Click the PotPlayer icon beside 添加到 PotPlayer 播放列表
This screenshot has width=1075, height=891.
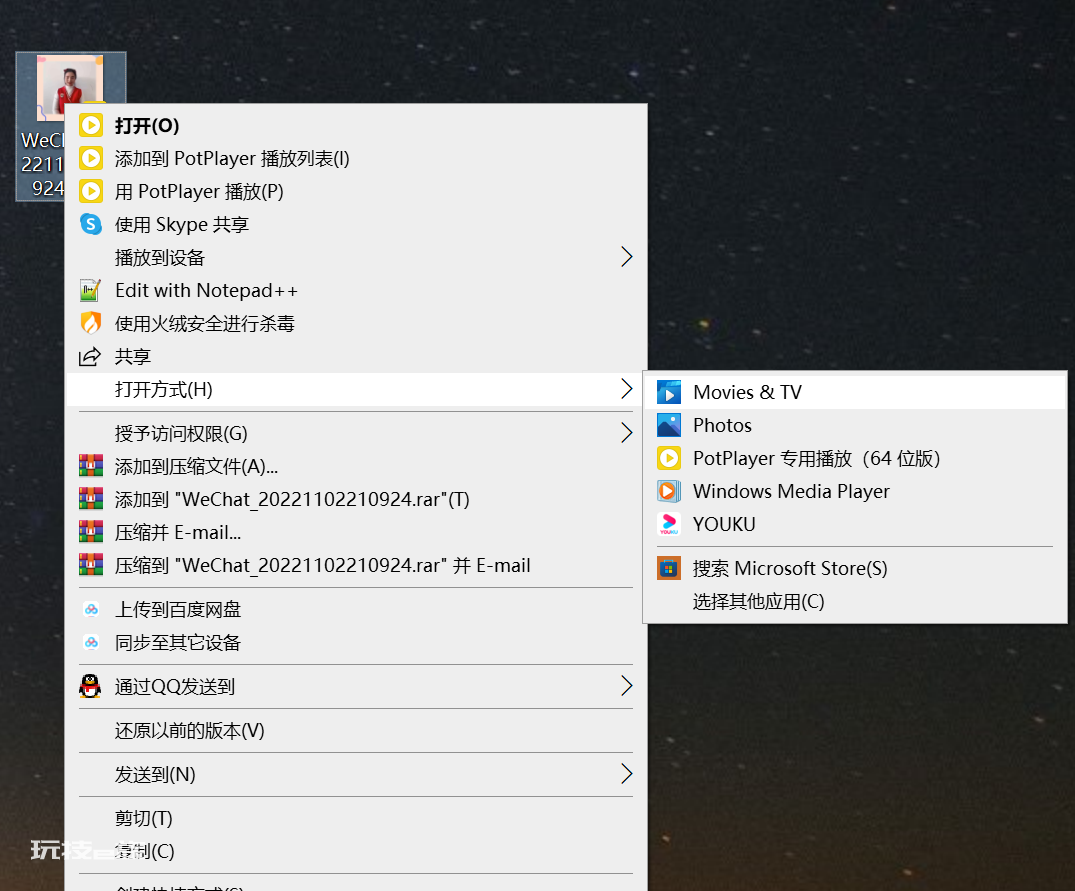click(x=90, y=158)
